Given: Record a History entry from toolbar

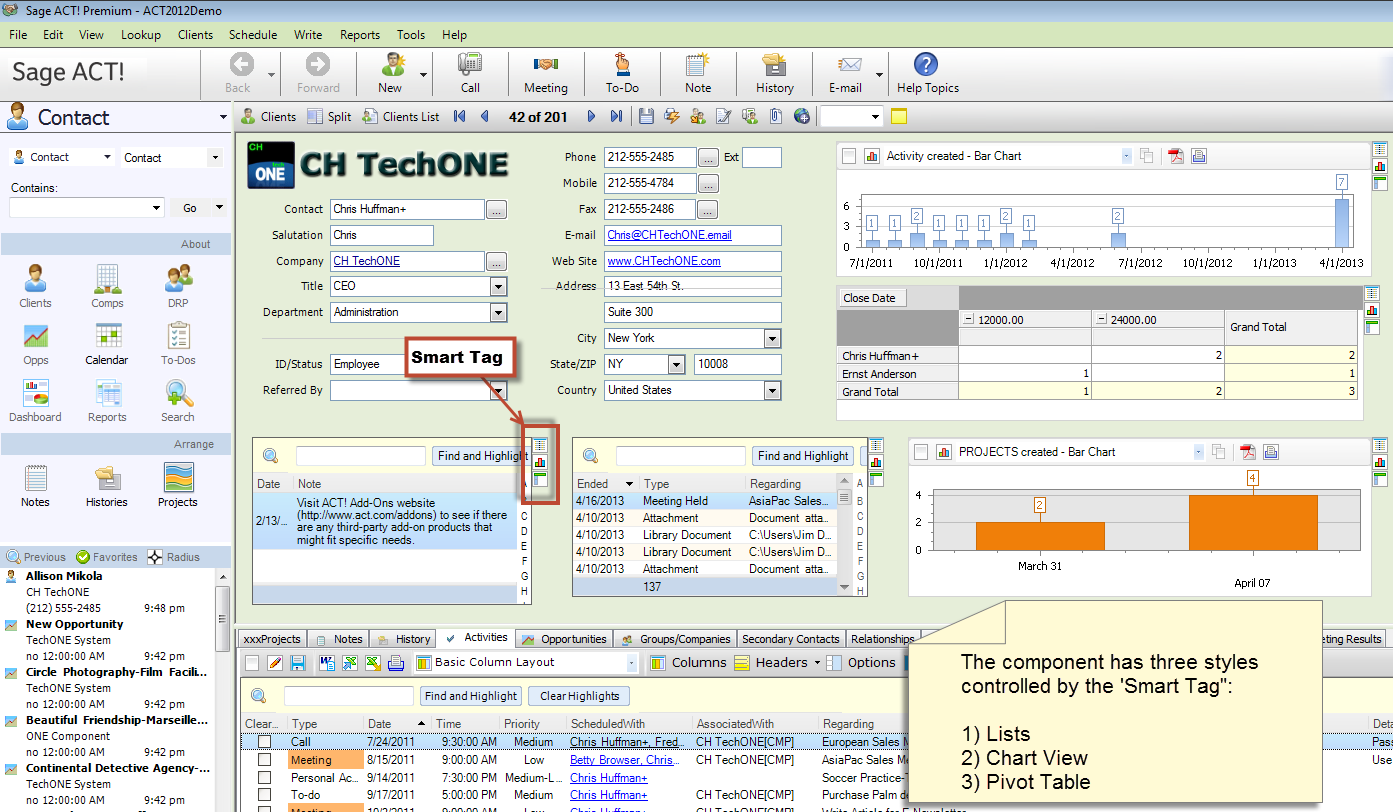Looking at the screenshot, I should [774, 73].
